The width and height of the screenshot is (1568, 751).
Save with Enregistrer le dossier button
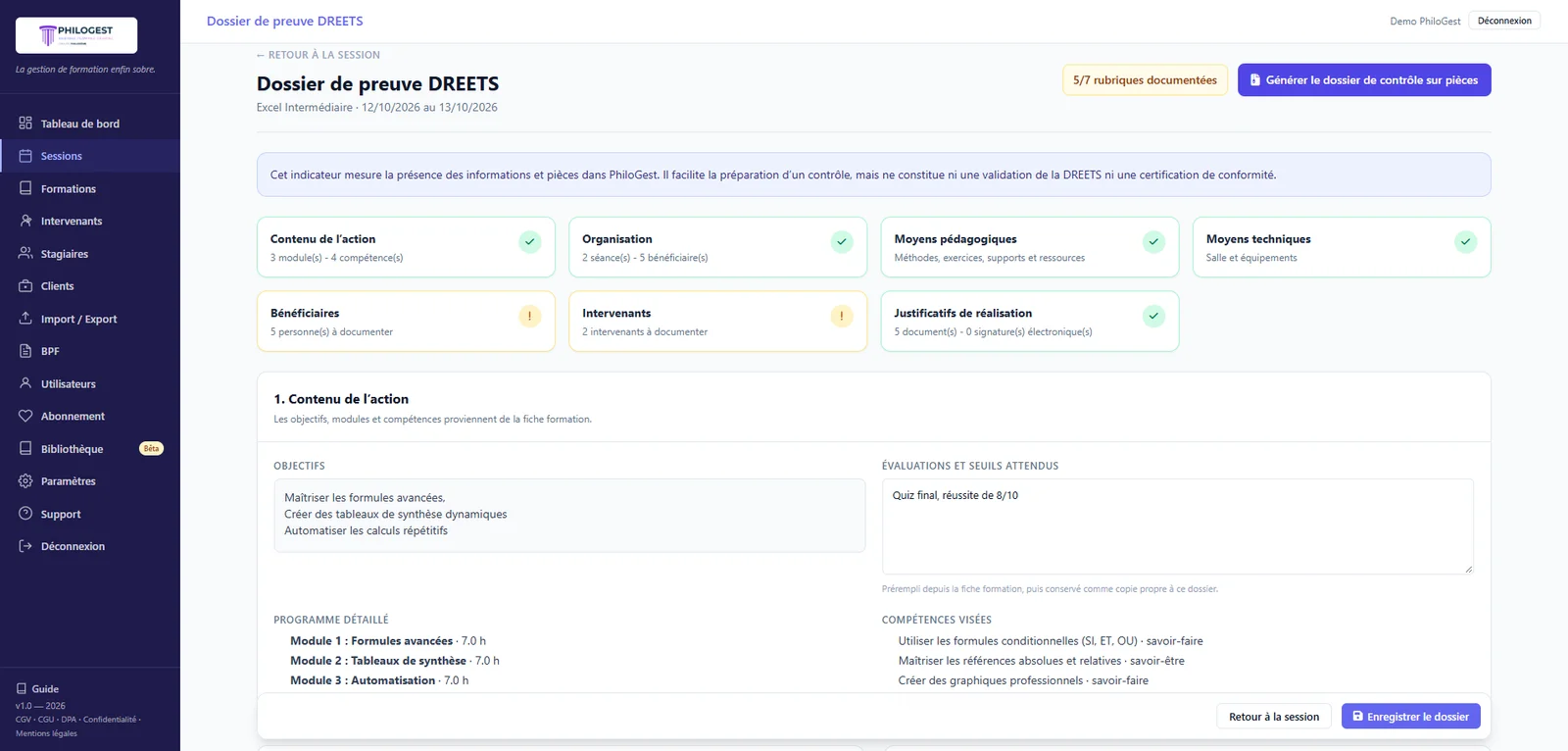coord(1411,717)
